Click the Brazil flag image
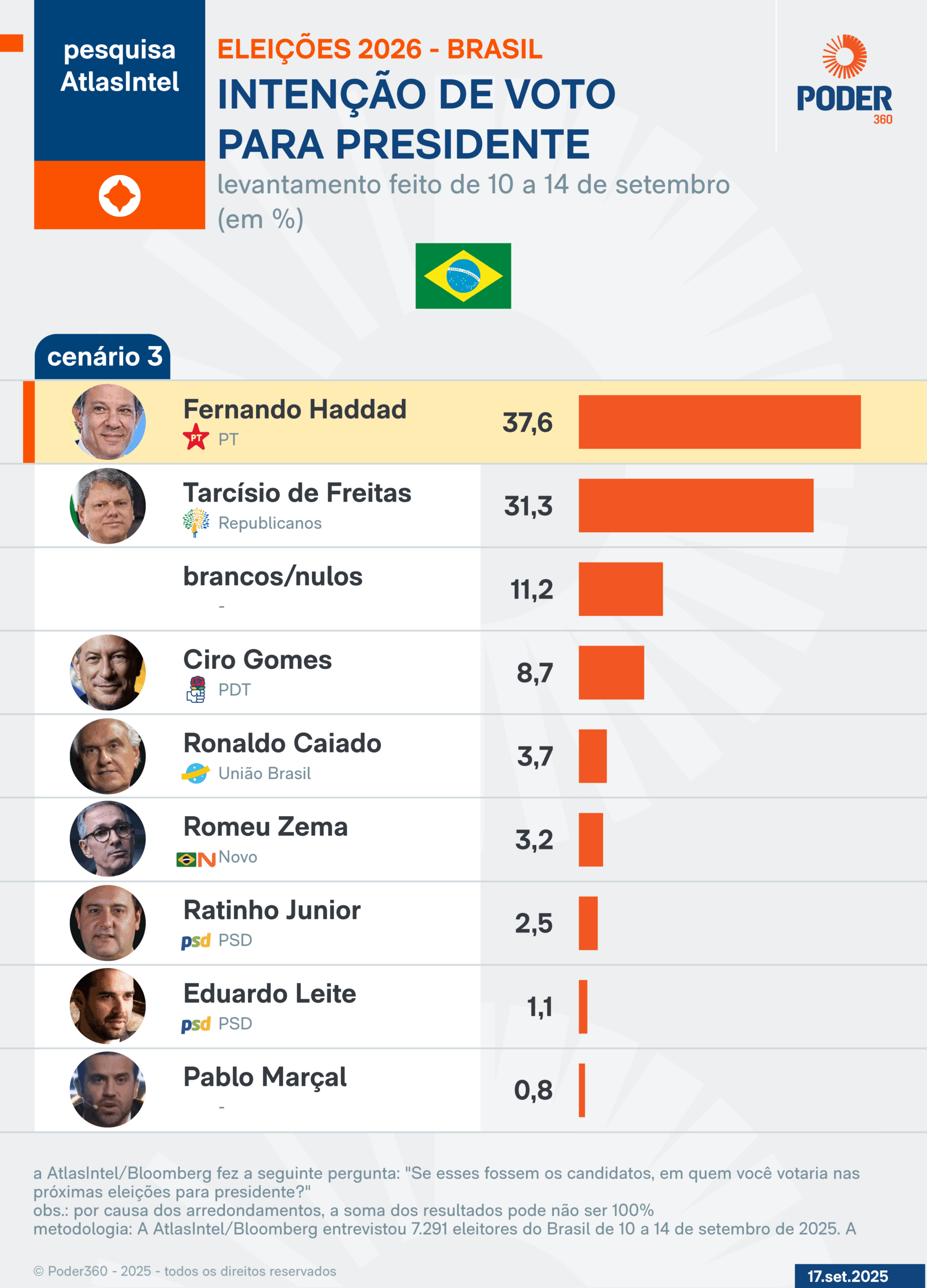 pos(463,276)
